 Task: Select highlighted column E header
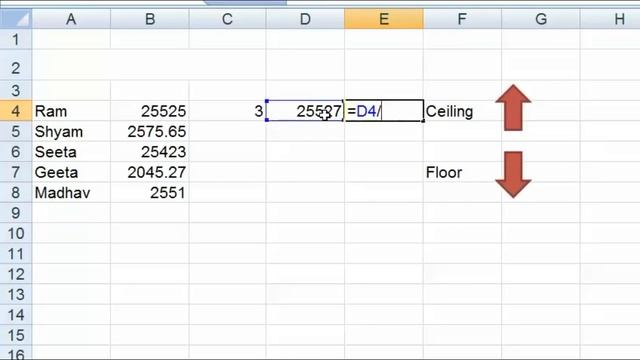pyautogui.click(x=384, y=19)
